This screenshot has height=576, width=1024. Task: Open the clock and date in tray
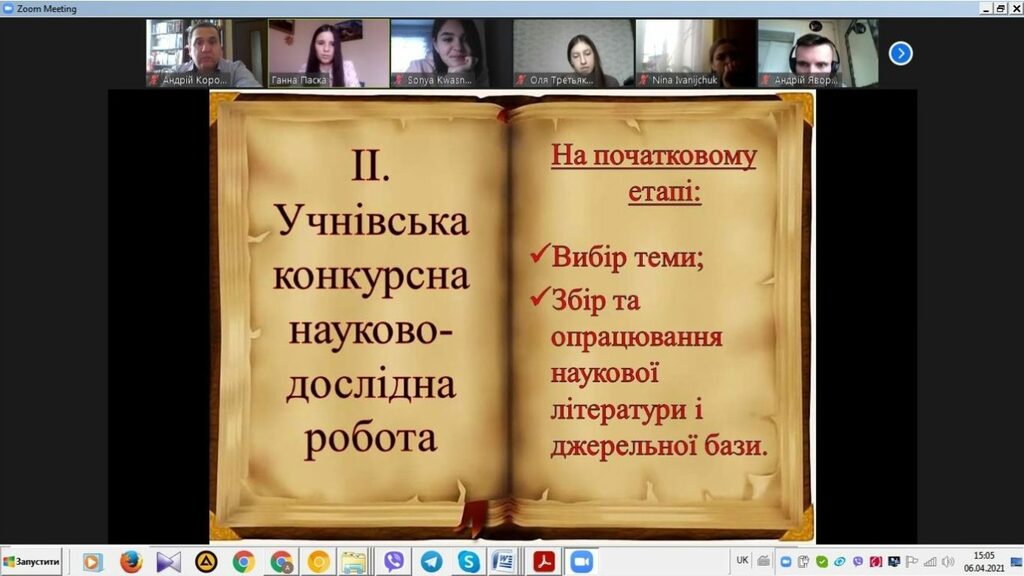[x=986, y=562]
